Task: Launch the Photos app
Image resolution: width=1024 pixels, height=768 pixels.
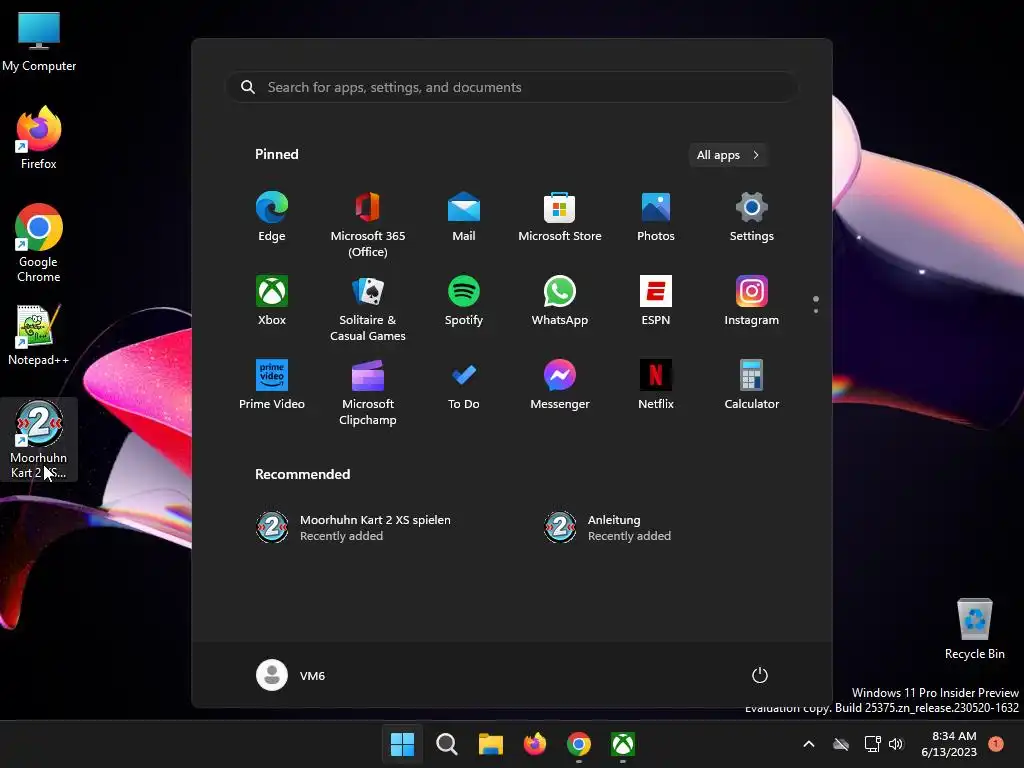Action: click(x=656, y=217)
